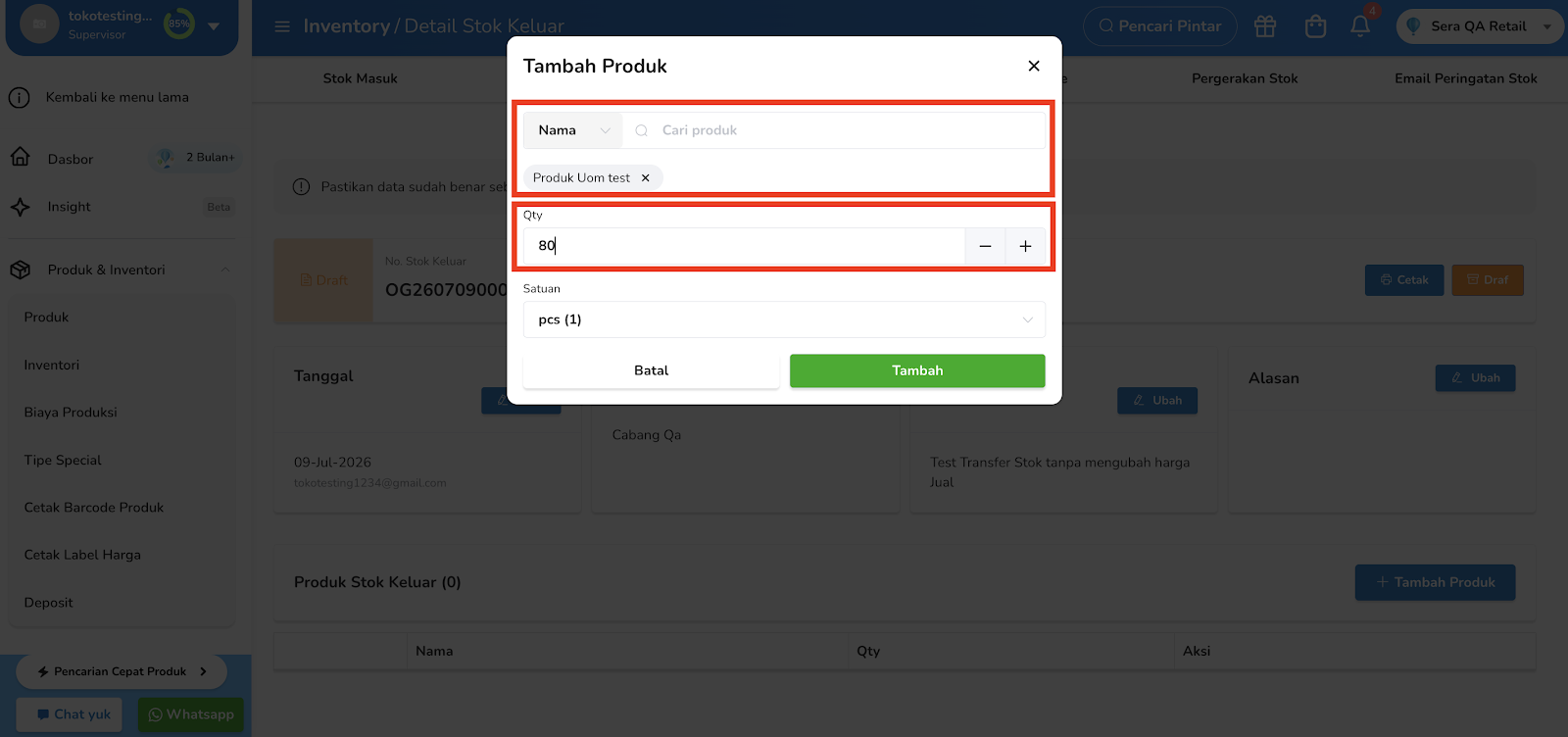Decrease quantity with the minus button
This screenshot has height=737, width=1568.
pos(985,246)
